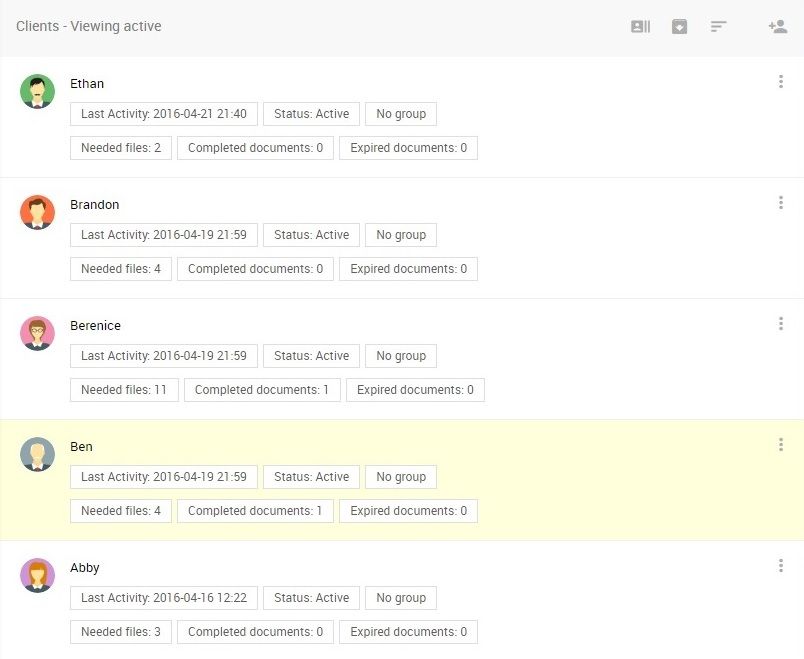Click Abby's No group tag

point(401,598)
